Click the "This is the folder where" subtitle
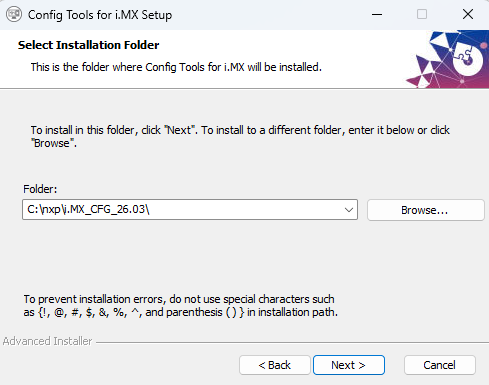The height and width of the screenshot is (385, 489). tap(176, 67)
